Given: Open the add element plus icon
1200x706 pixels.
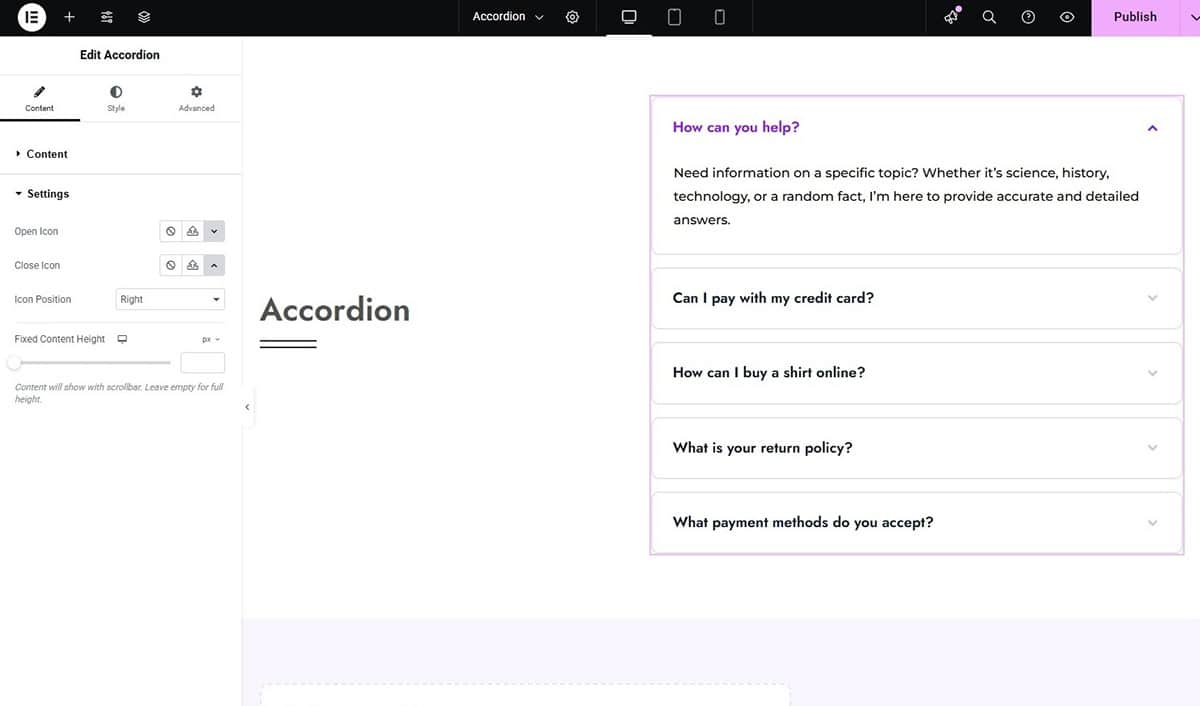Looking at the screenshot, I should (69, 17).
